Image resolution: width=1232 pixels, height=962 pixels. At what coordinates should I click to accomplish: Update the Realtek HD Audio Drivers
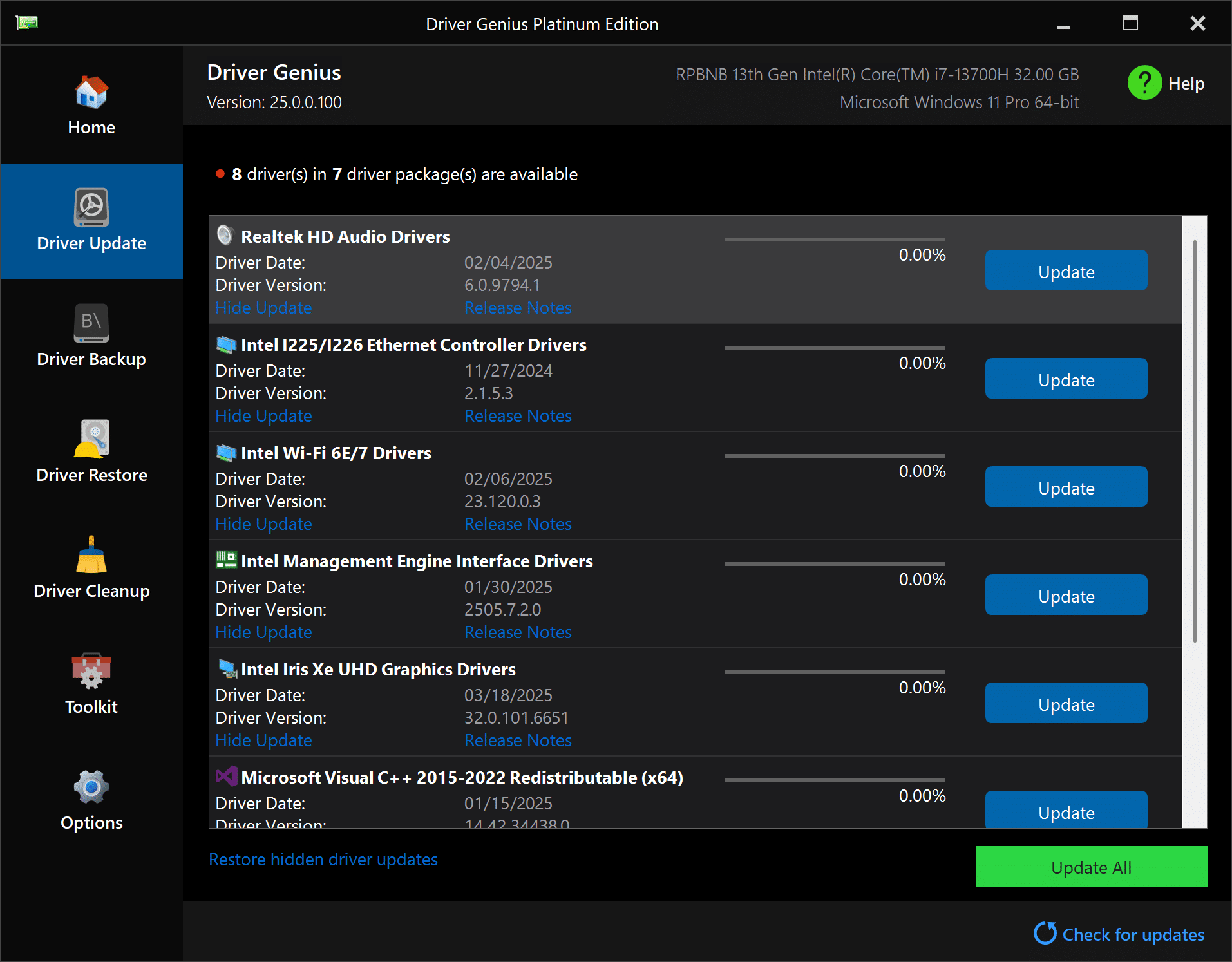click(x=1065, y=270)
